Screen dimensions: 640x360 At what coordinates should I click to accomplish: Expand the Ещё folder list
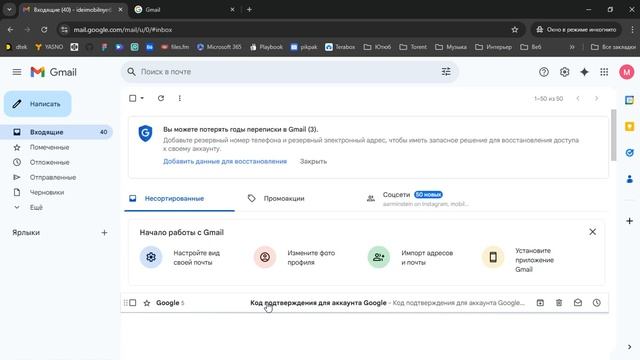click(36, 207)
